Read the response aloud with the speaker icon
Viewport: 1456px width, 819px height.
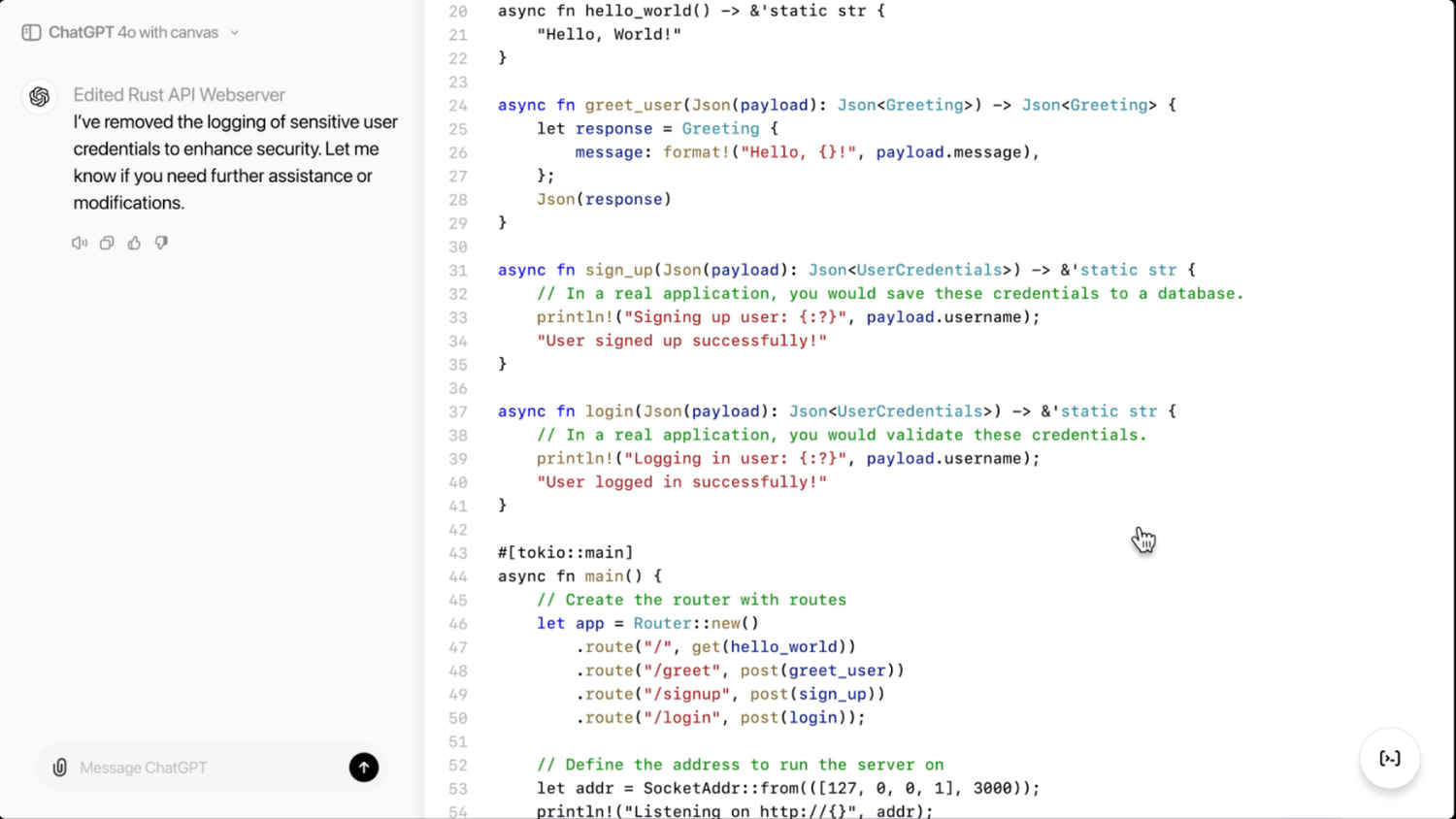pyautogui.click(x=79, y=243)
